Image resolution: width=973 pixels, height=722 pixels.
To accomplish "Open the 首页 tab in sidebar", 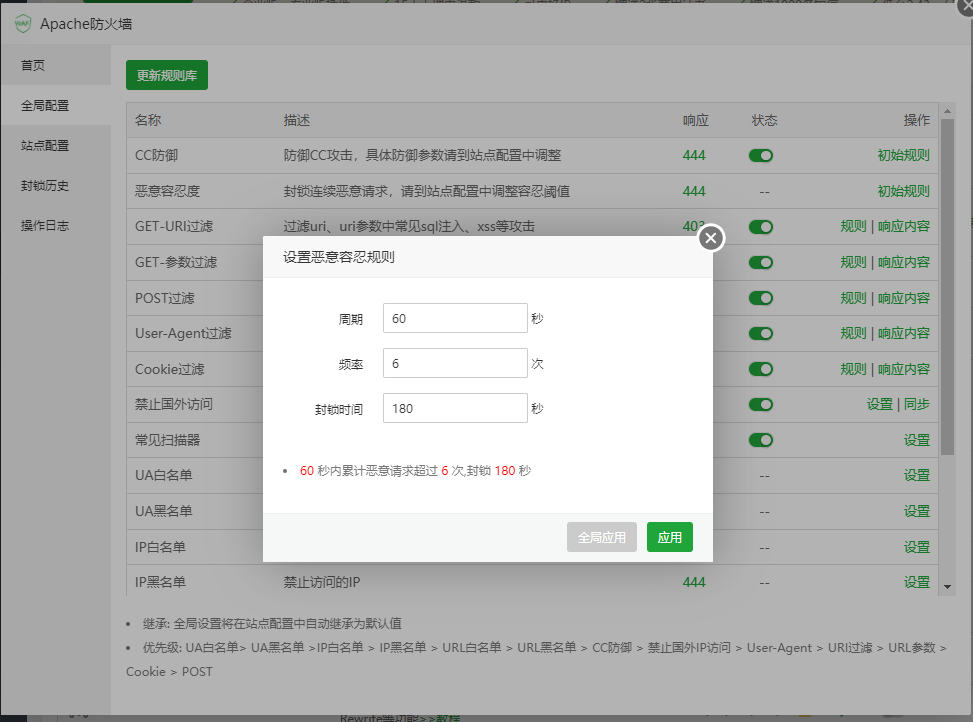I will coord(34,66).
